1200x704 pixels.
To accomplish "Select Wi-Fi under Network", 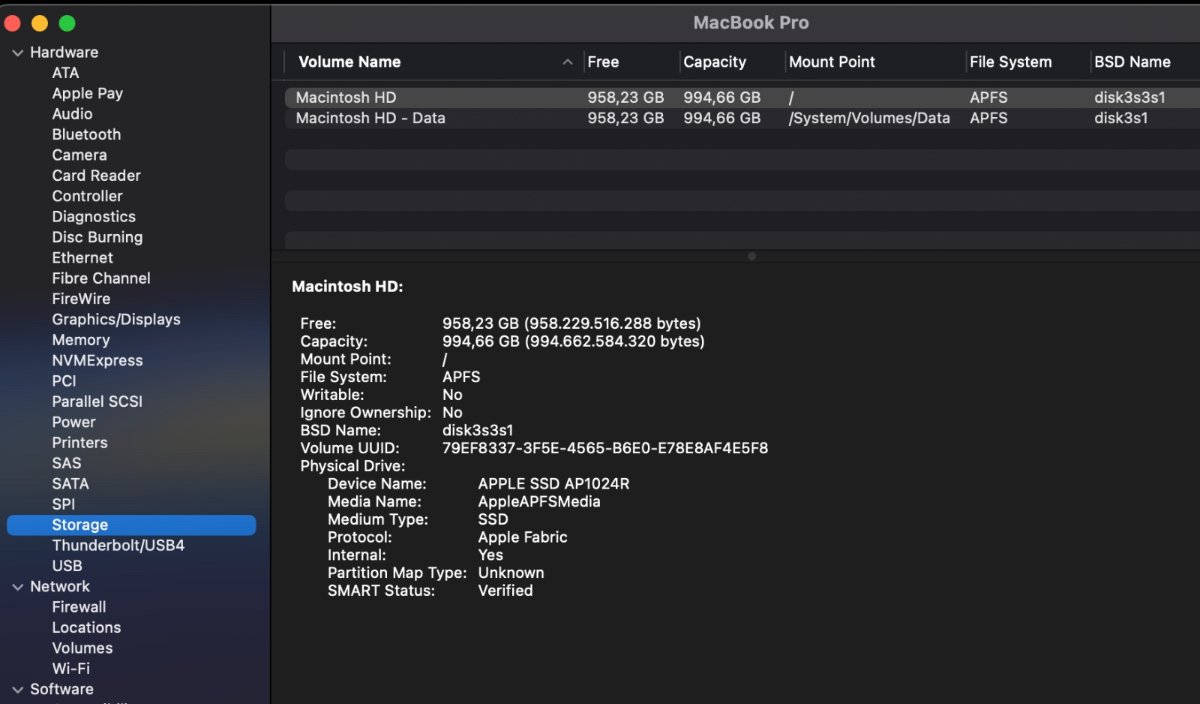I will point(71,668).
